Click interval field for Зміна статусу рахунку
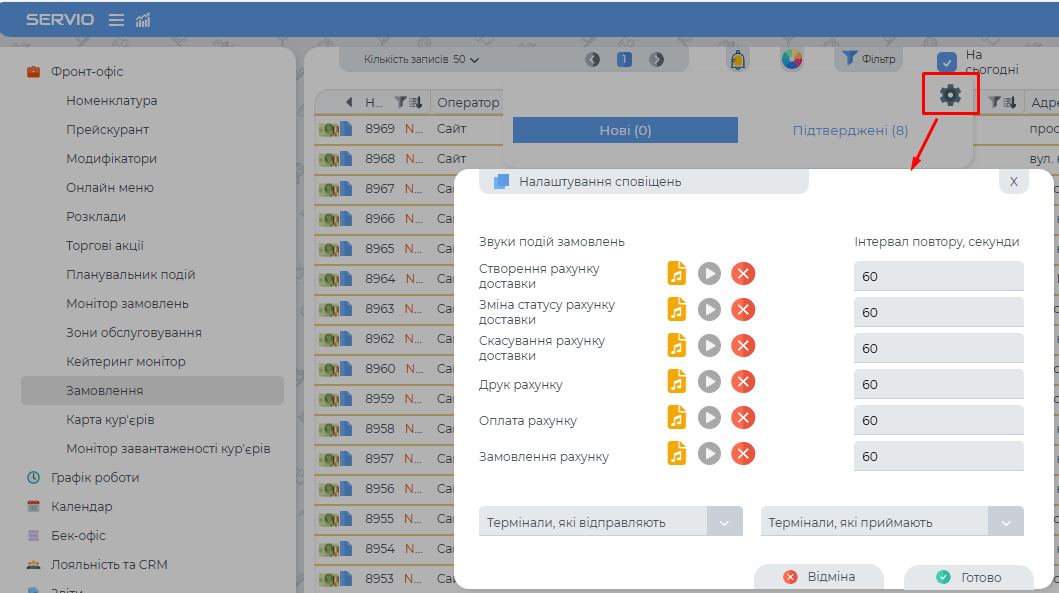The image size is (1059, 593). coord(938,312)
